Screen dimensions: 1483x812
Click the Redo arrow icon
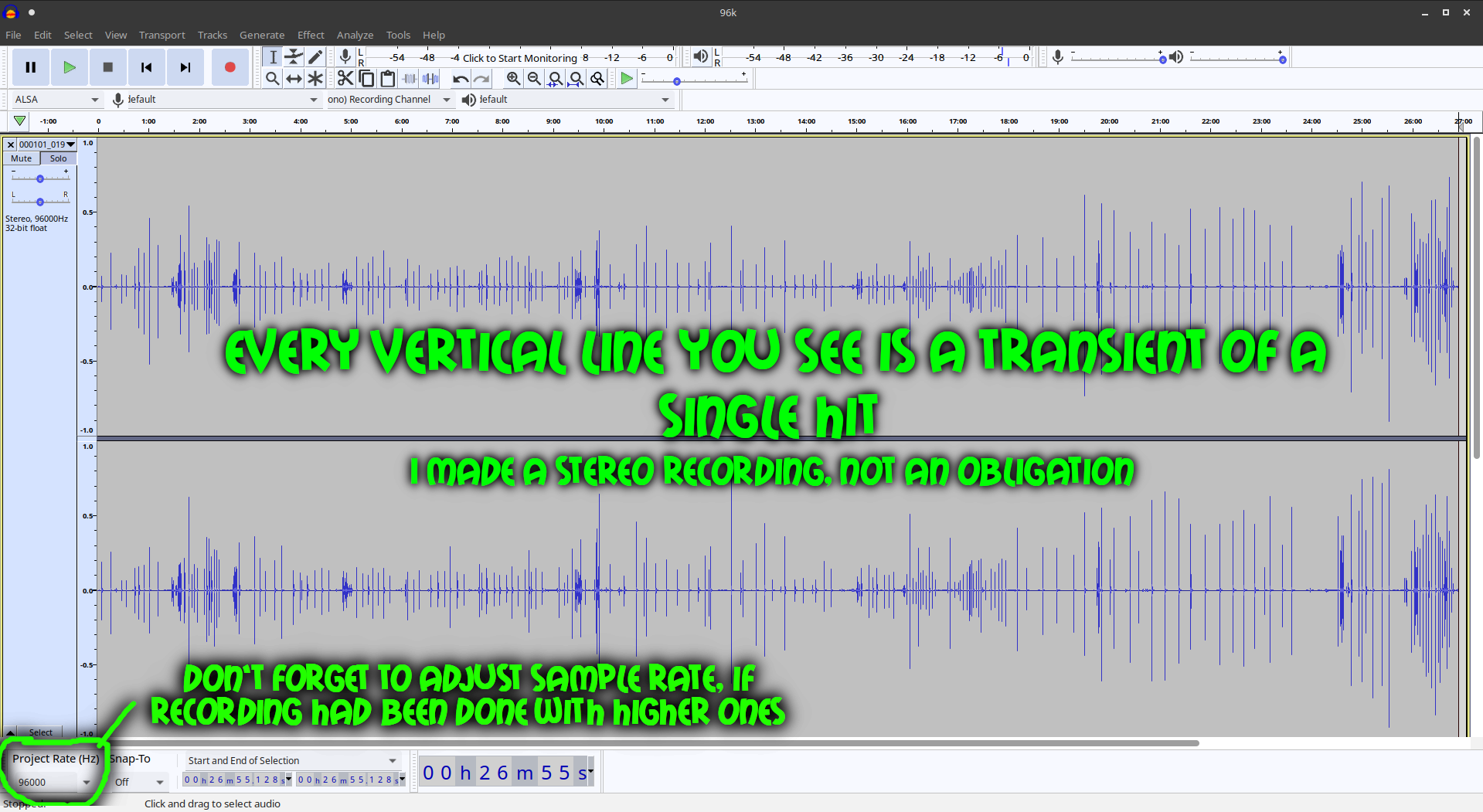click(x=481, y=78)
